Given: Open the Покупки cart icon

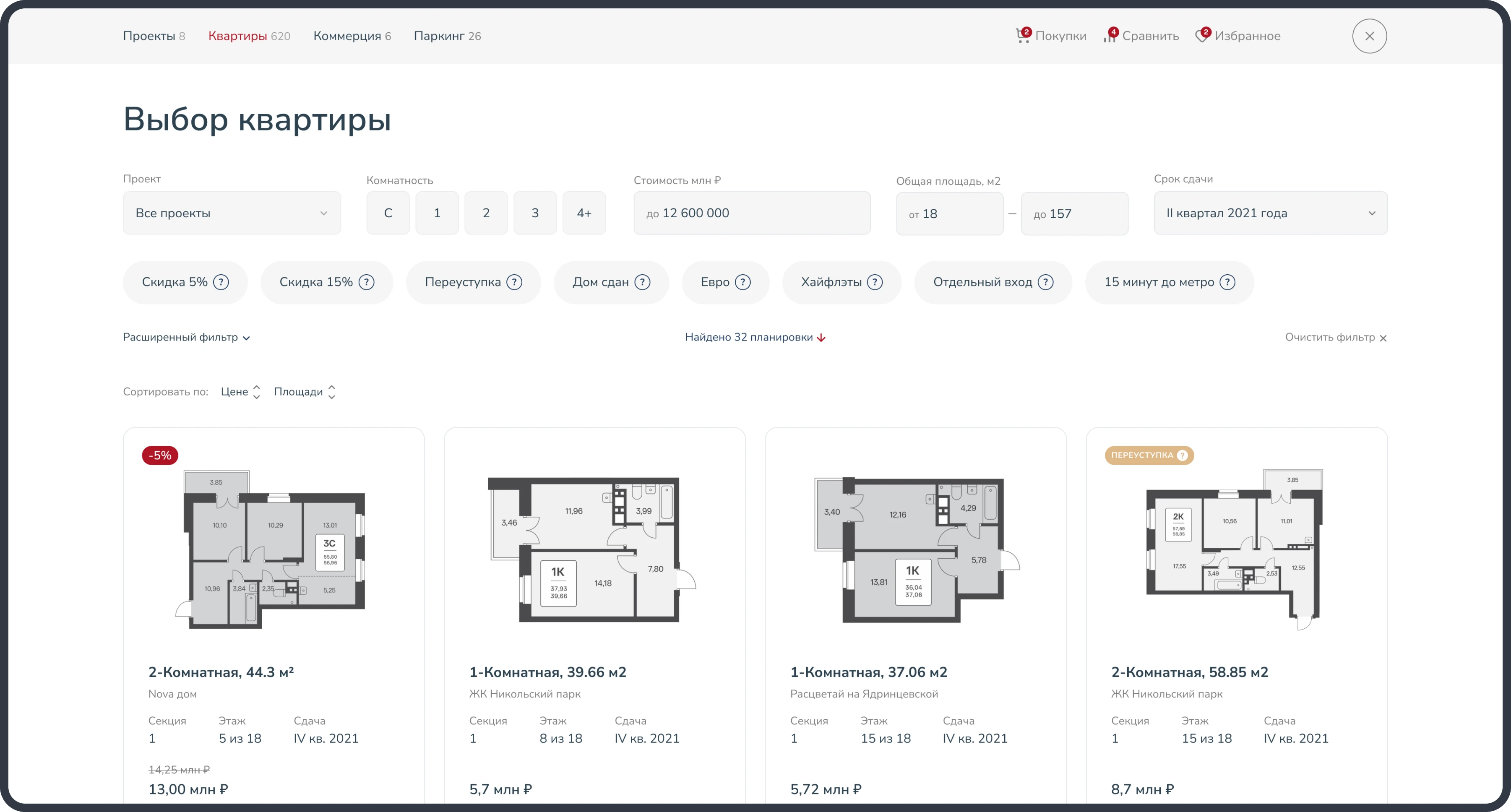Looking at the screenshot, I should 1022,36.
